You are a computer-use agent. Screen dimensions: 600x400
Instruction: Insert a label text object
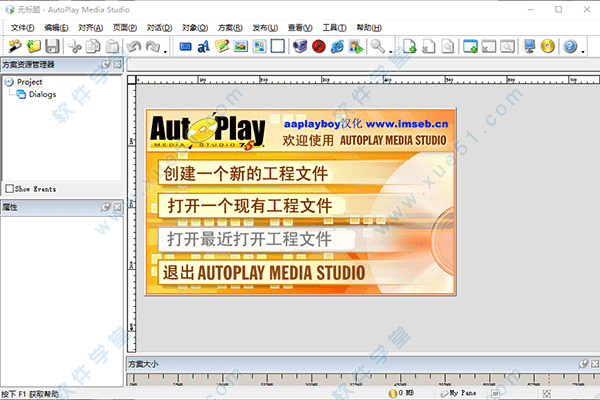pos(204,46)
